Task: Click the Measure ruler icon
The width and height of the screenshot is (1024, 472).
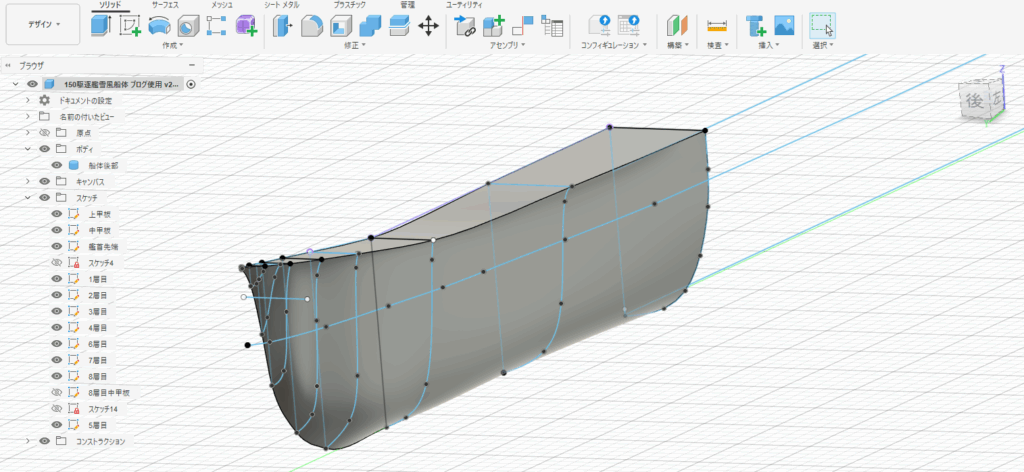Action: 716,26
